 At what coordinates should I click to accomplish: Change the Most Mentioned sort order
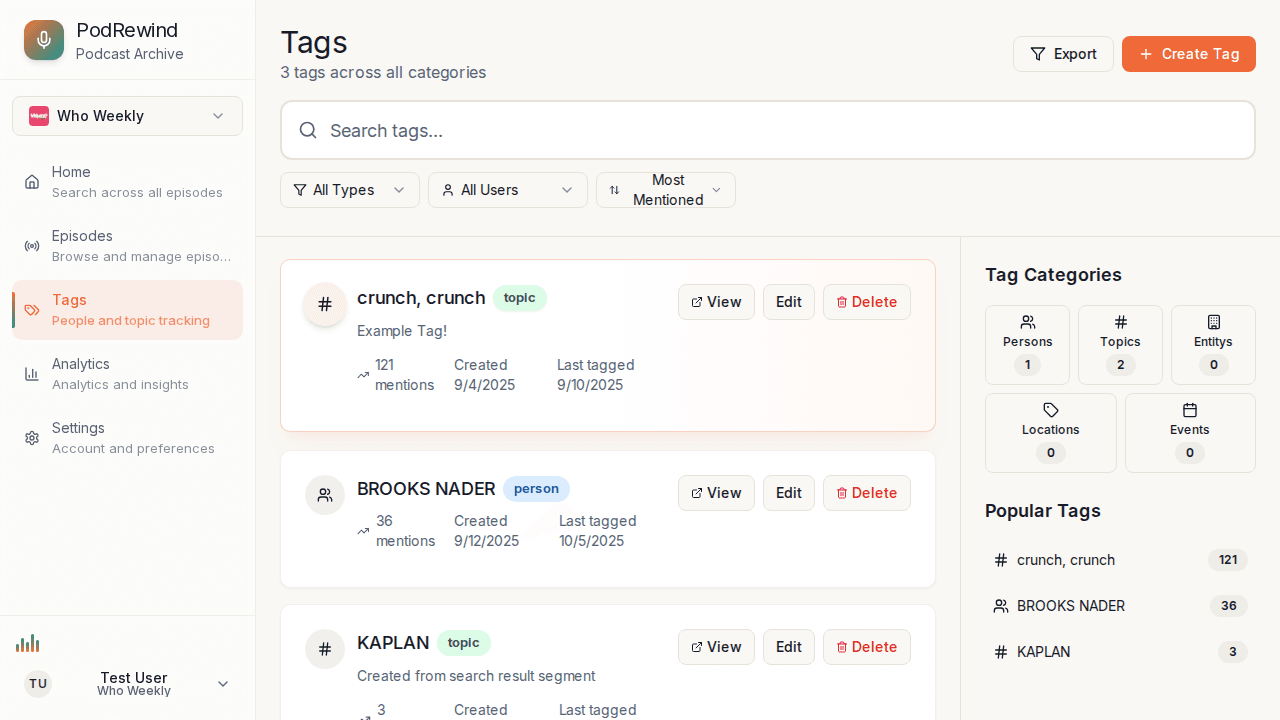pos(665,190)
